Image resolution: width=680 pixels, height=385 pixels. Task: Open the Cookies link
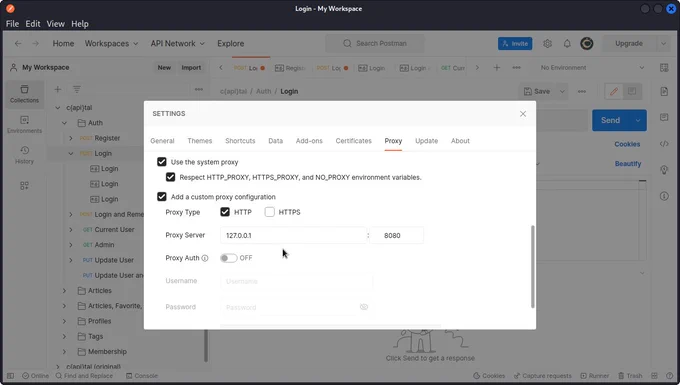627,144
